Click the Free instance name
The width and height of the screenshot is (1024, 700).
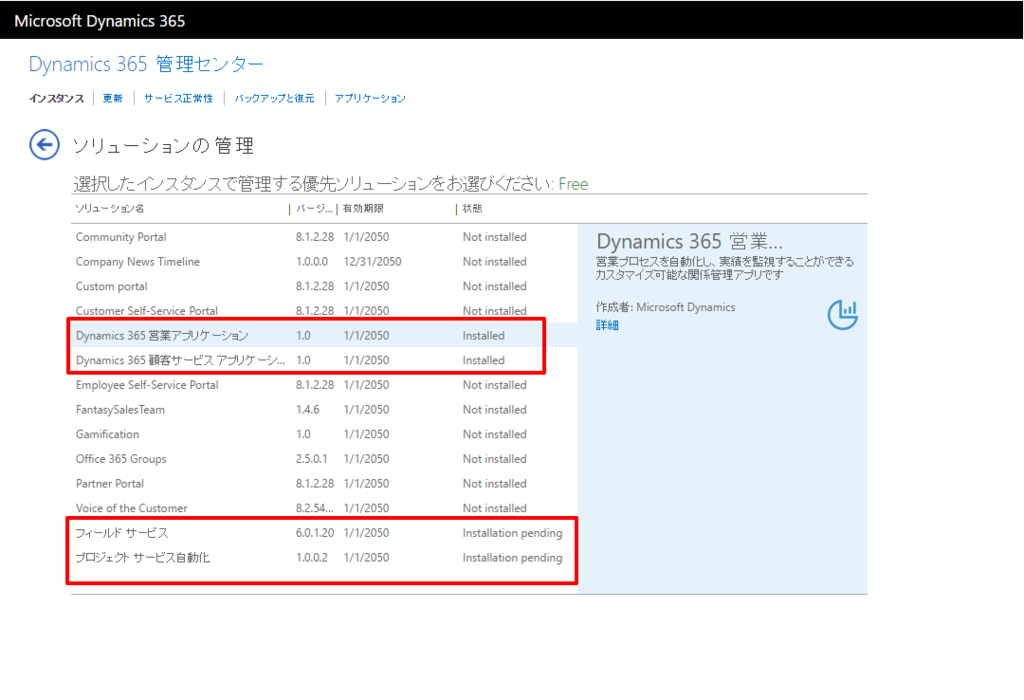point(573,184)
